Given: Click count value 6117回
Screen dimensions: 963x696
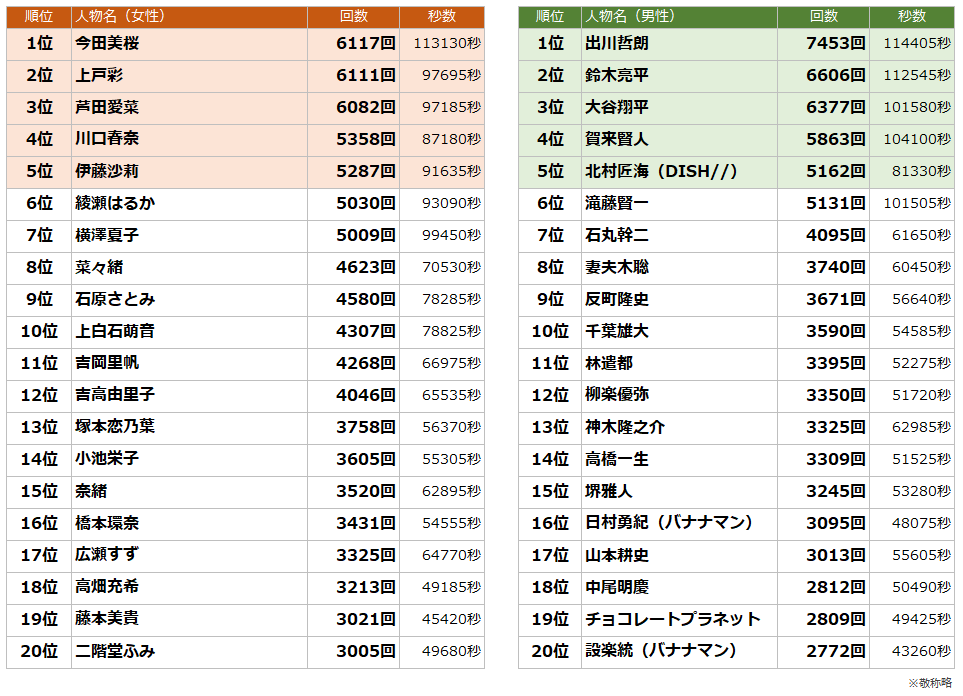Looking at the screenshot, I should point(365,44).
